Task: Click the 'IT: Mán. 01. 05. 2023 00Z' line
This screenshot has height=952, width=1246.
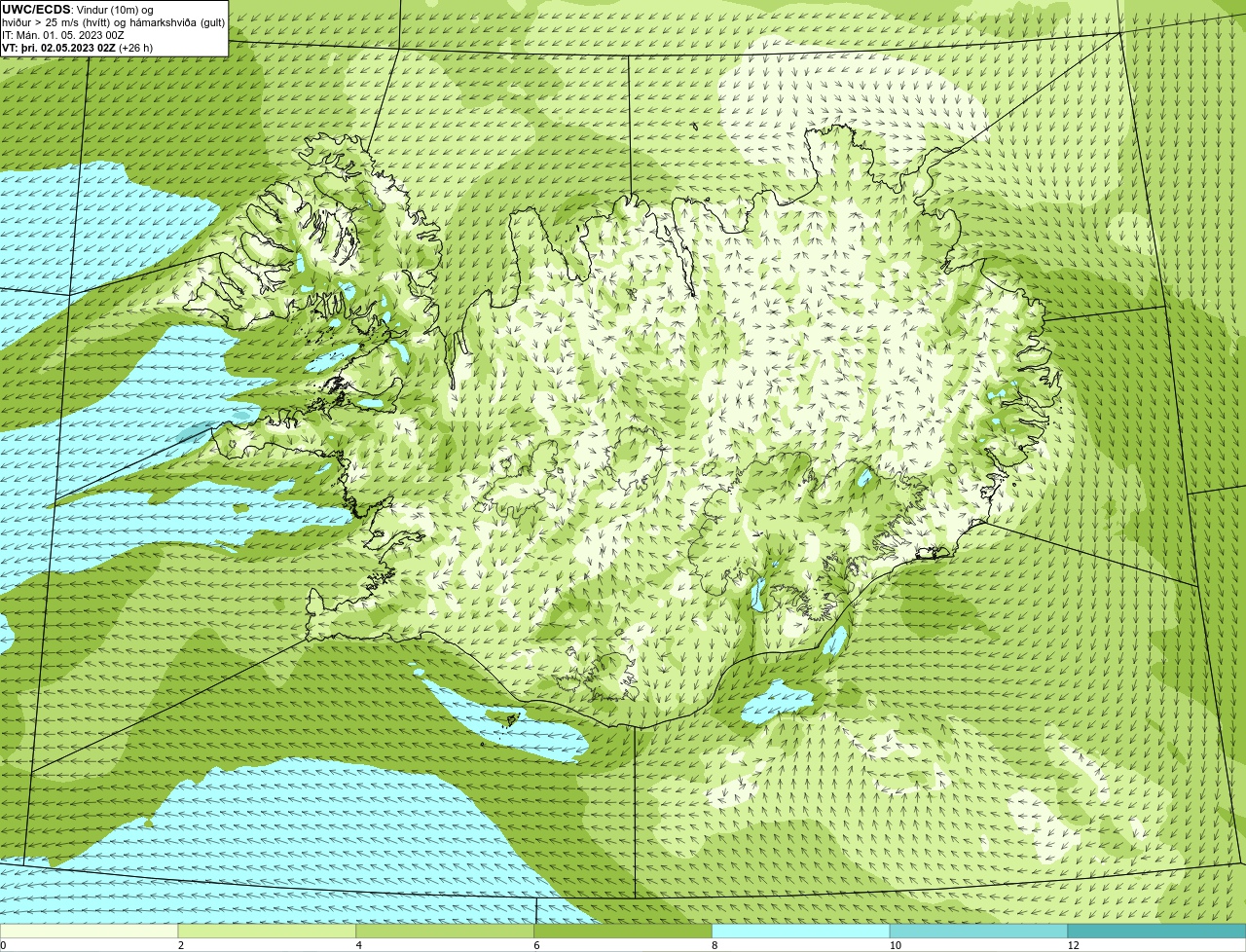Action: [63, 34]
